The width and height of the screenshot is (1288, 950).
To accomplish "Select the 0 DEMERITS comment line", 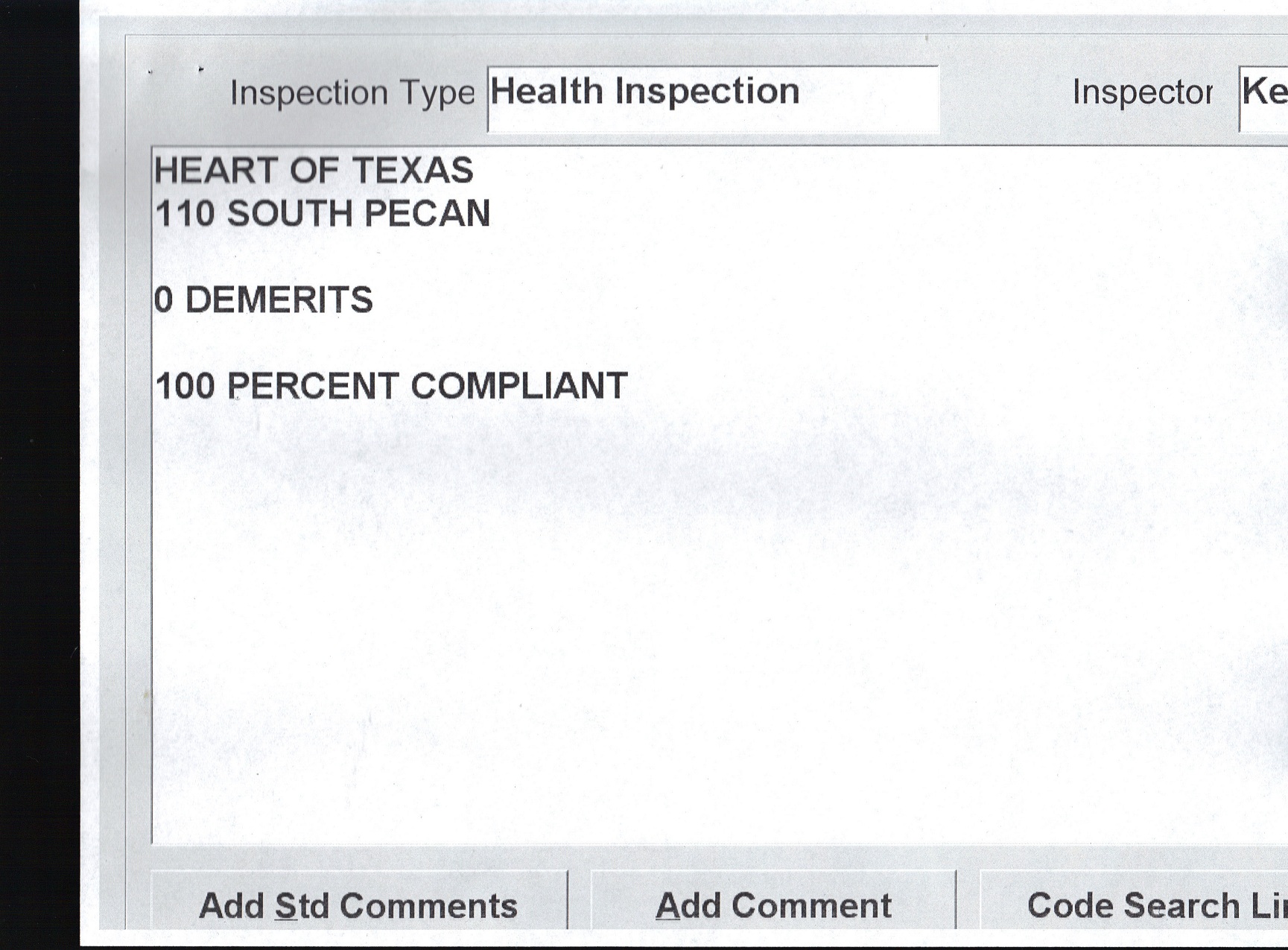I will point(263,300).
